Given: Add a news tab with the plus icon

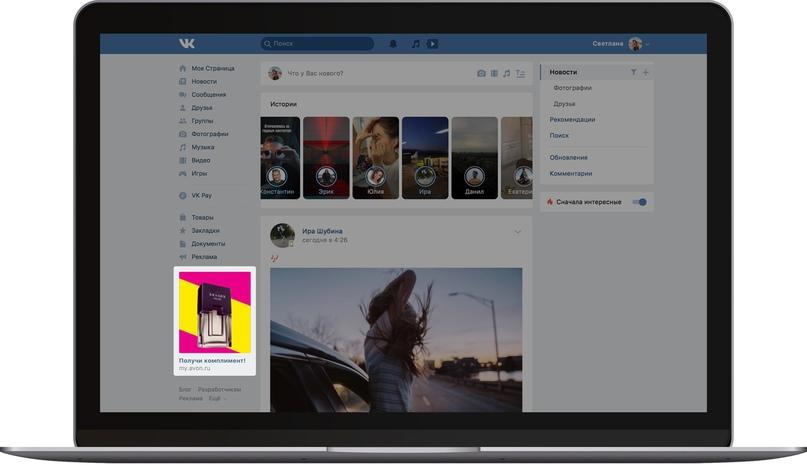Looking at the screenshot, I should [645, 72].
